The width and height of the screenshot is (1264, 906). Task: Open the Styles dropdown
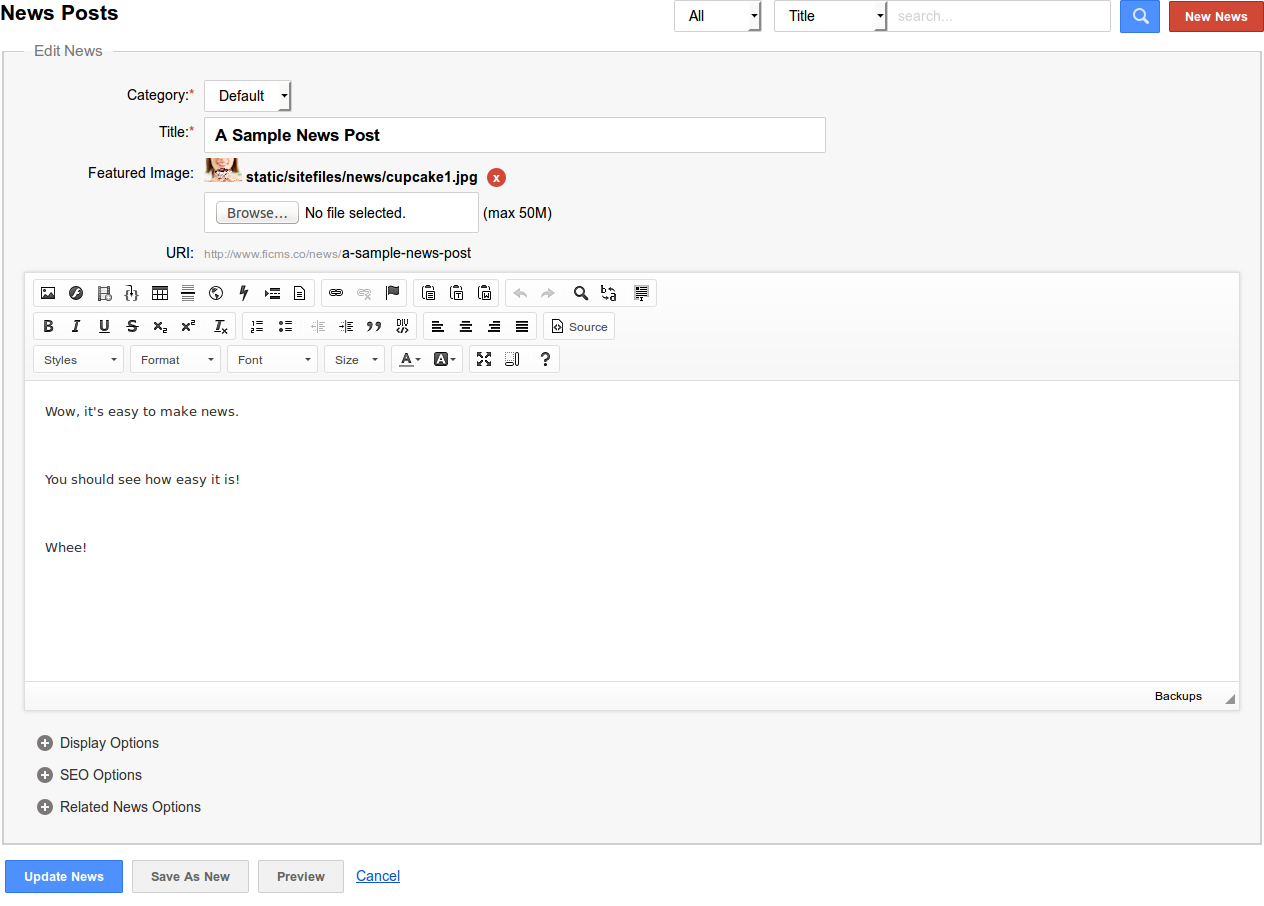[78, 360]
